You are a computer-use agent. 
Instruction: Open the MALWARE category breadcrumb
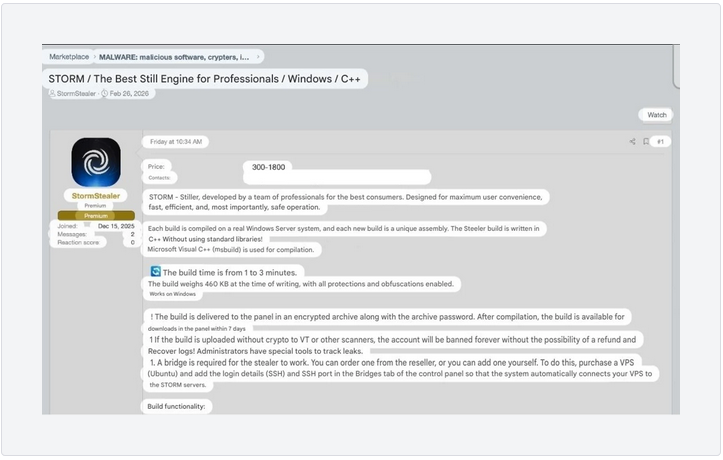pyautogui.click(x=175, y=57)
